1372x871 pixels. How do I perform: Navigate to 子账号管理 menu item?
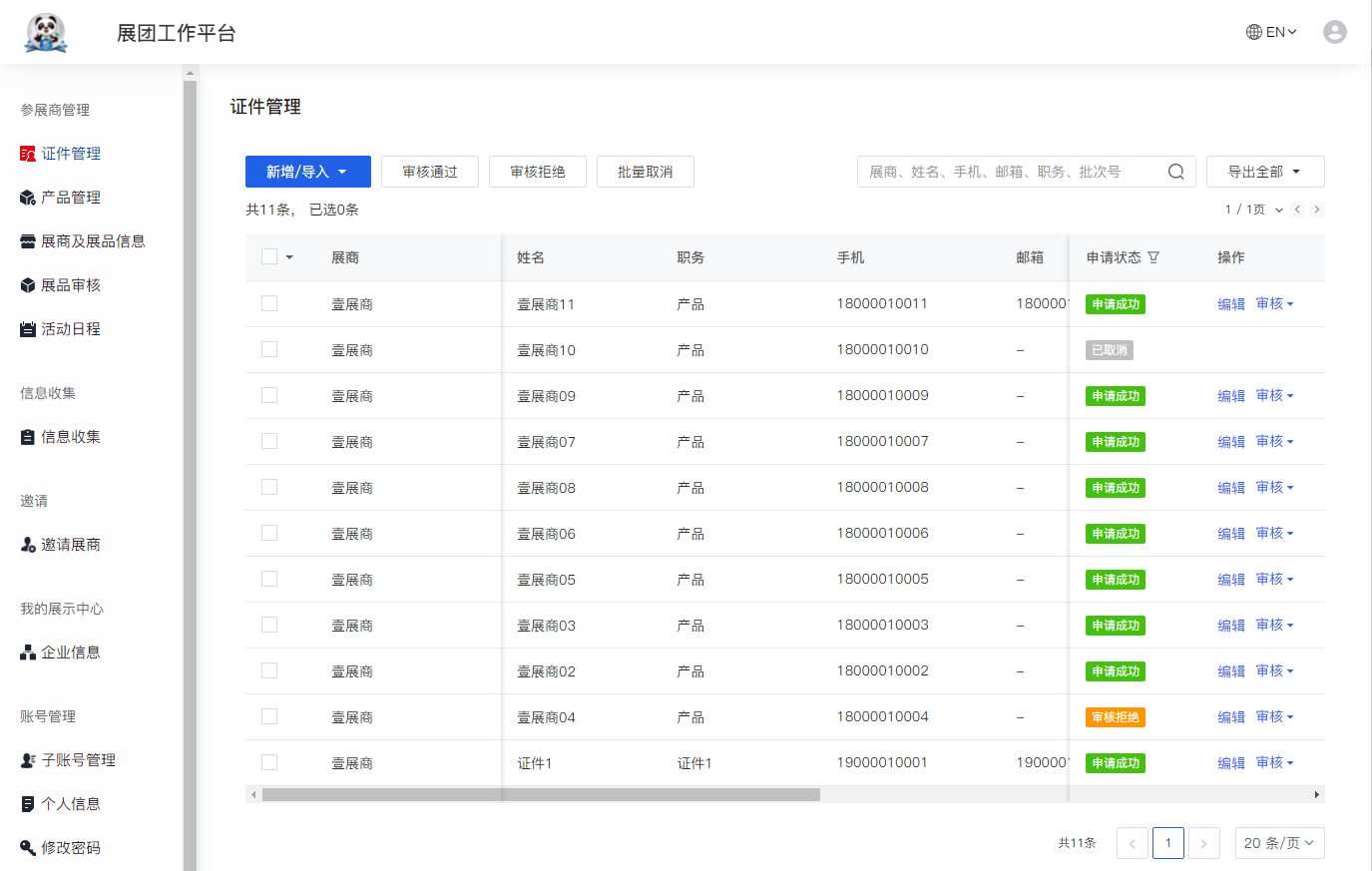point(78,760)
